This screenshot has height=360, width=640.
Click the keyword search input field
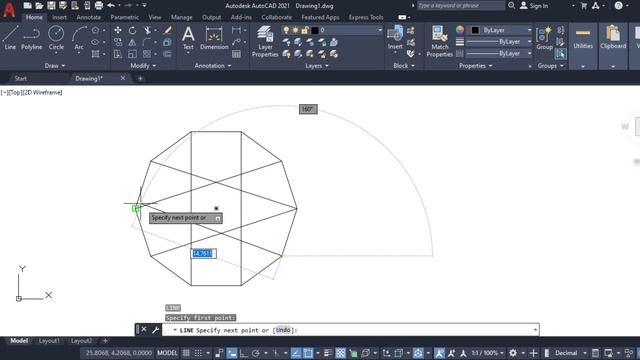[460, 6]
